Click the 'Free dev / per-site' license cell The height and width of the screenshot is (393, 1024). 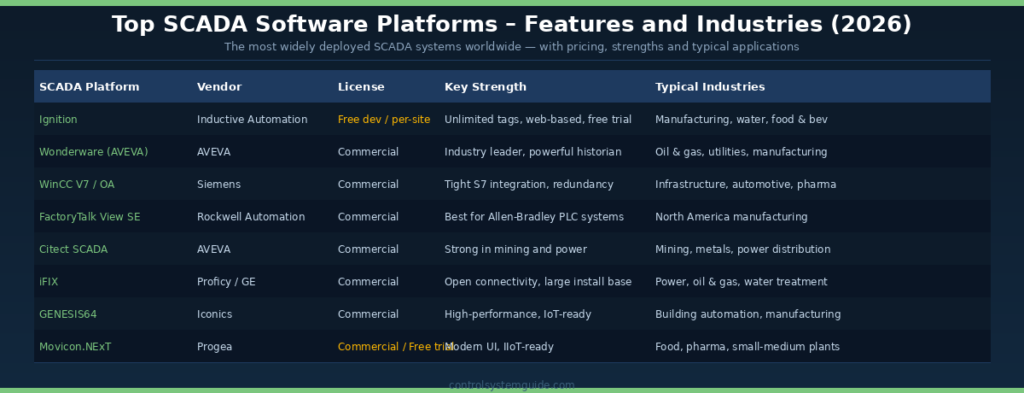click(x=384, y=119)
